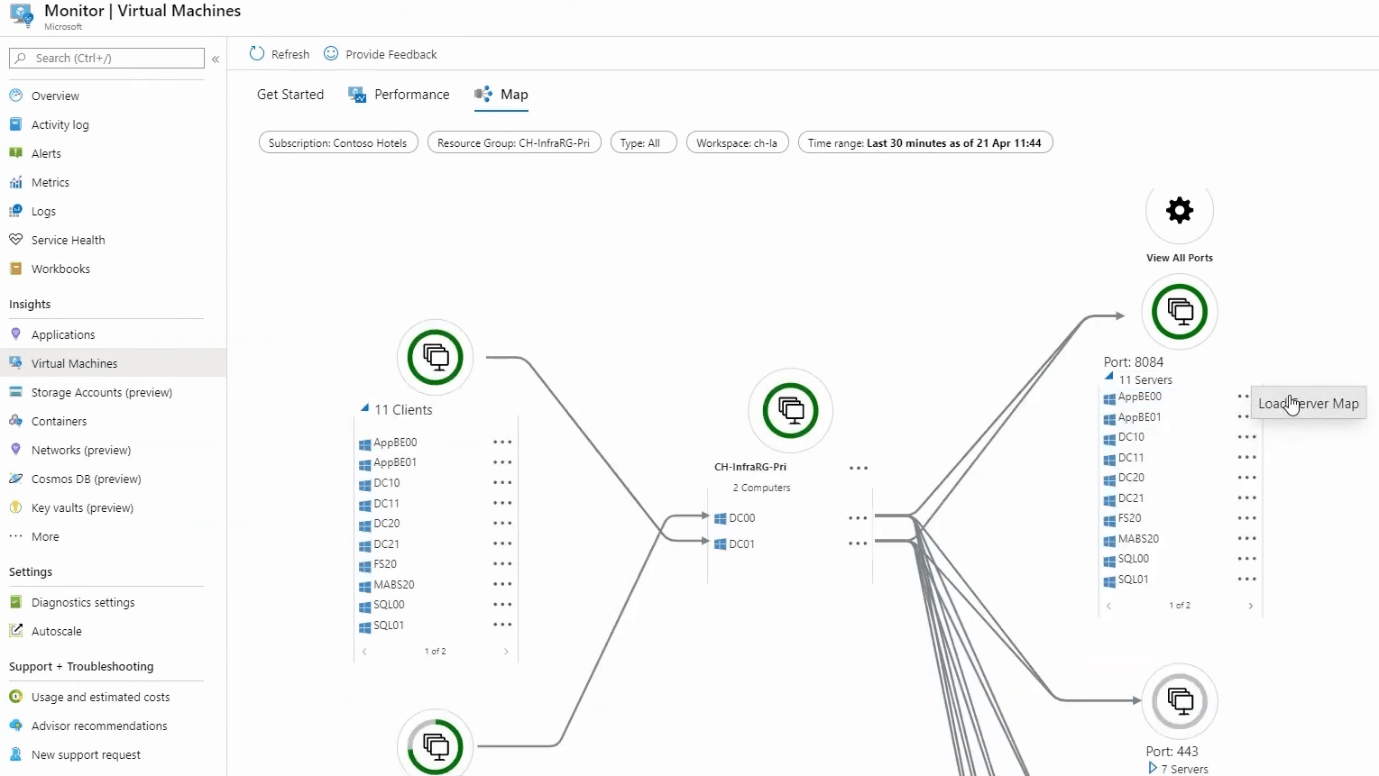
Task: Open ellipsis menu for DC01 computer
Action: [x=858, y=544]
